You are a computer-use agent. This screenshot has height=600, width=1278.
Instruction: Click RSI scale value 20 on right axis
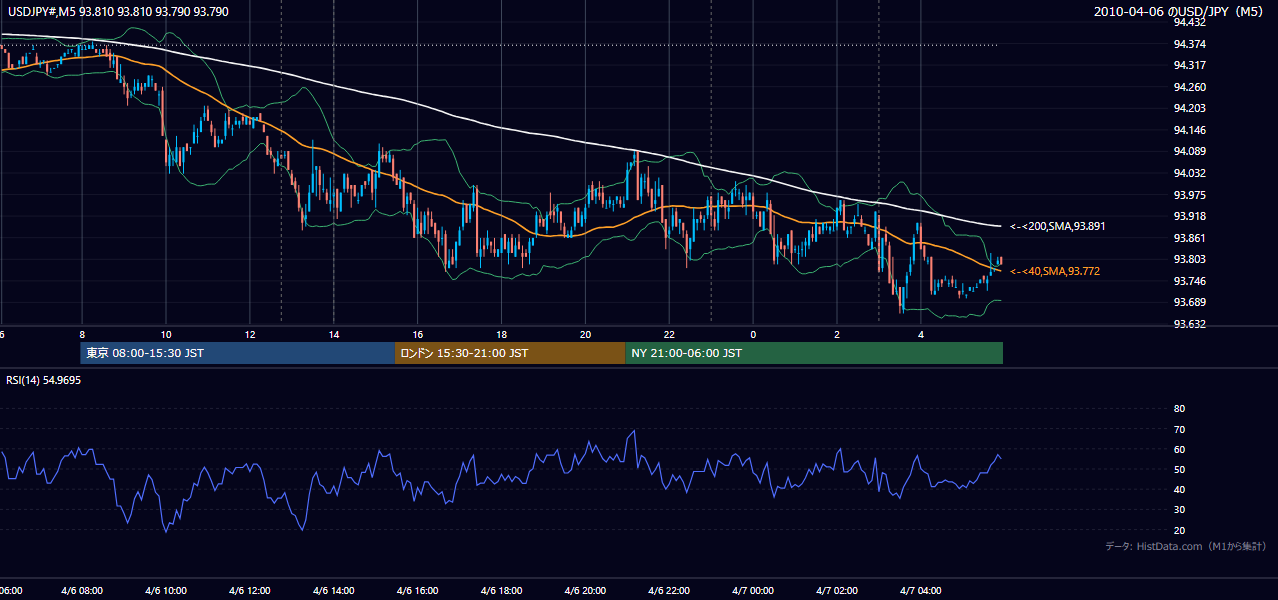point(1180,530)
